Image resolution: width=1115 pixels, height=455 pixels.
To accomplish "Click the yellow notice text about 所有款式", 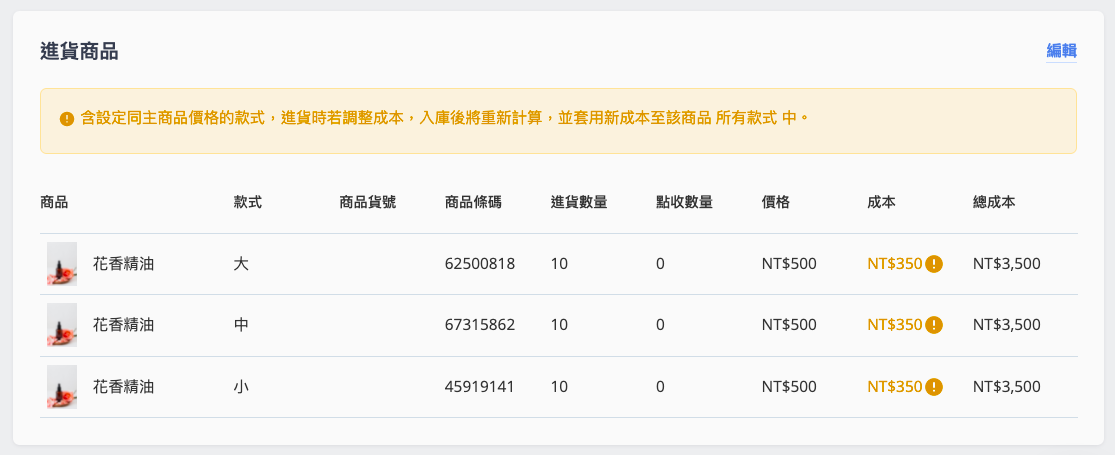I will (x=444, y=118).
